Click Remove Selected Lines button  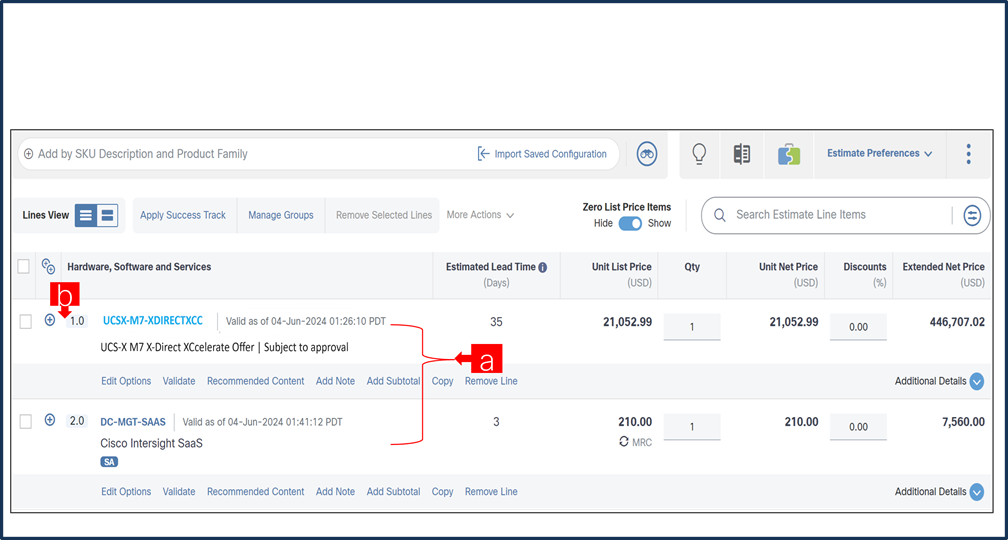tap(384, 215)
